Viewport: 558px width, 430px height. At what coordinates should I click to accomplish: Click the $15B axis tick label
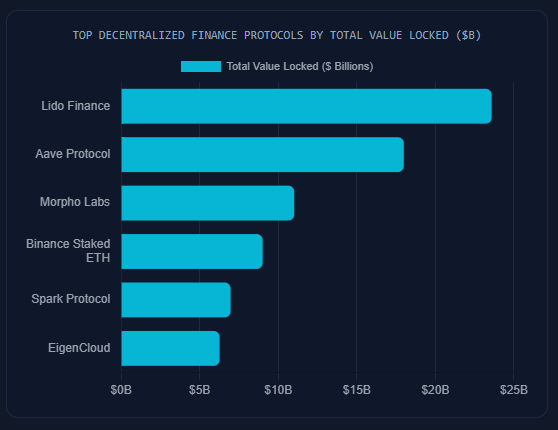(x=357, y=390)
